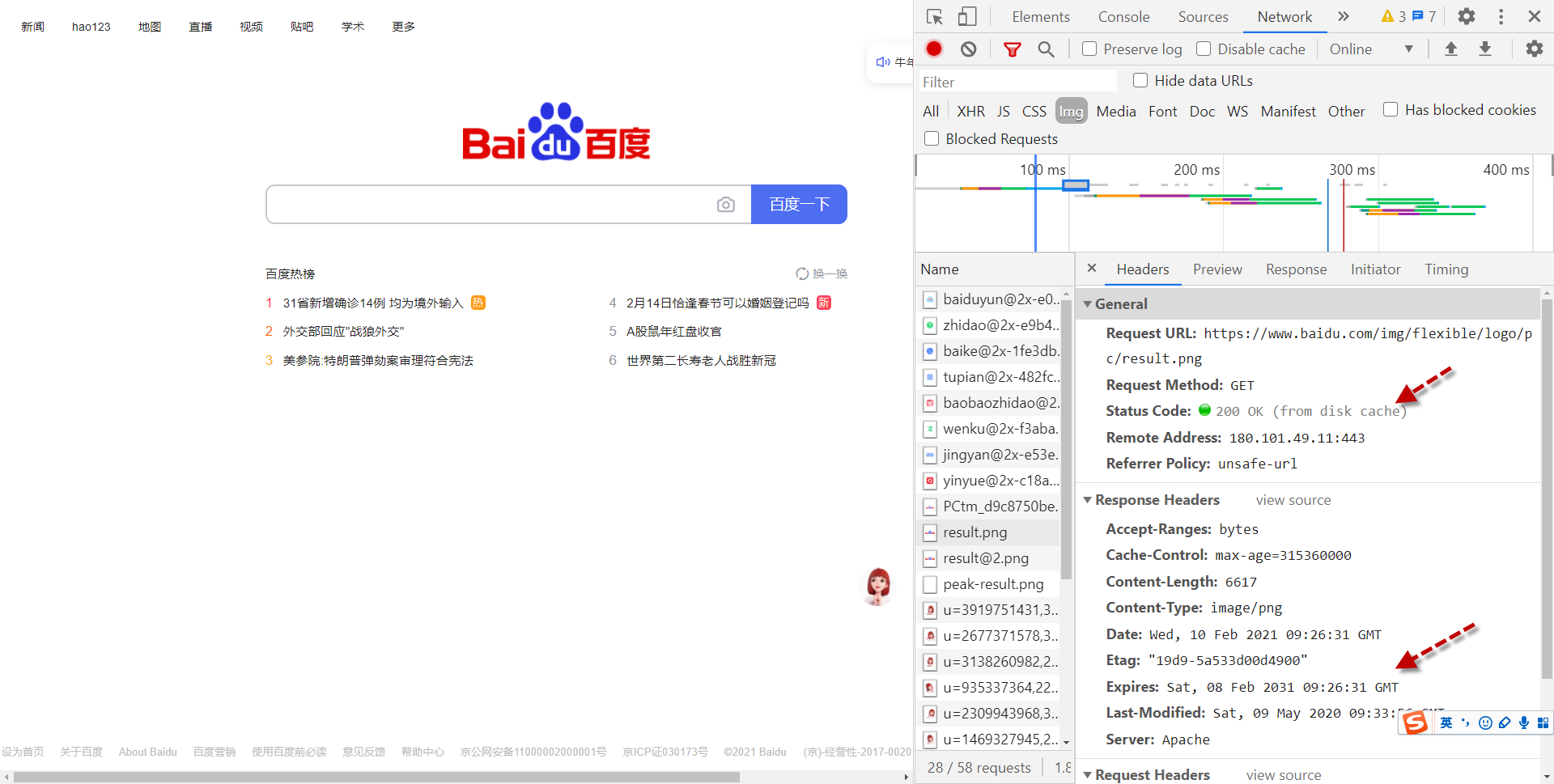Export HAR file with download arrow icon
The image size is (1554, 784).
[x=1485, y=49]
